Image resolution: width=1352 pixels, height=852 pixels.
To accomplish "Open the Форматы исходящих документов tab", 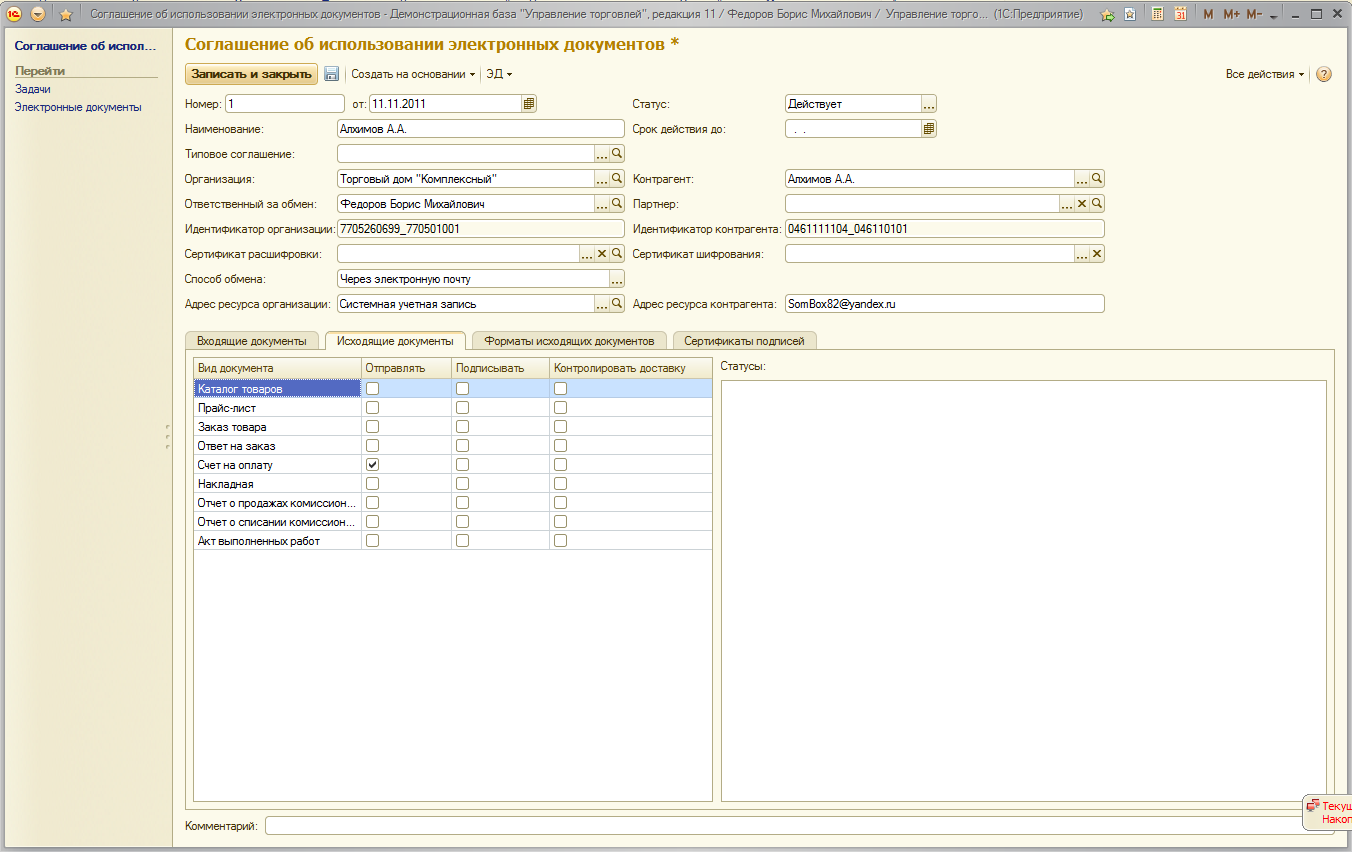I will [569, 341].
